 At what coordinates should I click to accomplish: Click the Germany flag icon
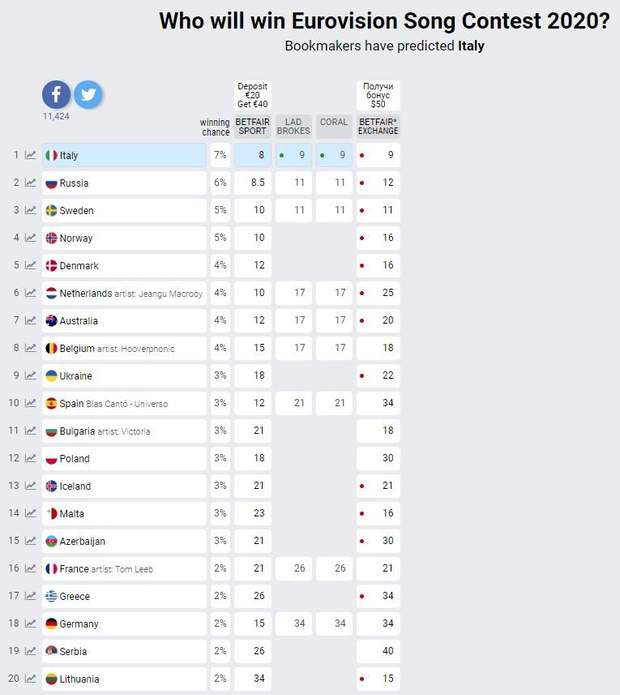(x=51, y=624)
